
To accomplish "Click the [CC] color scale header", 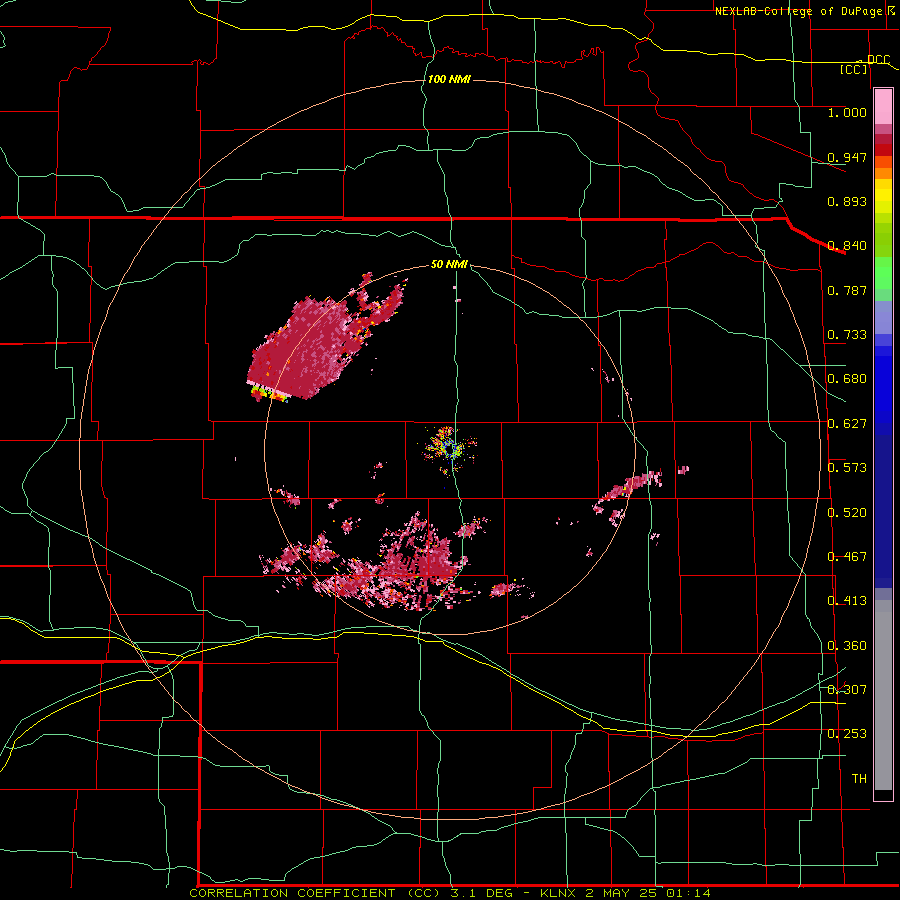I will 854,69.
